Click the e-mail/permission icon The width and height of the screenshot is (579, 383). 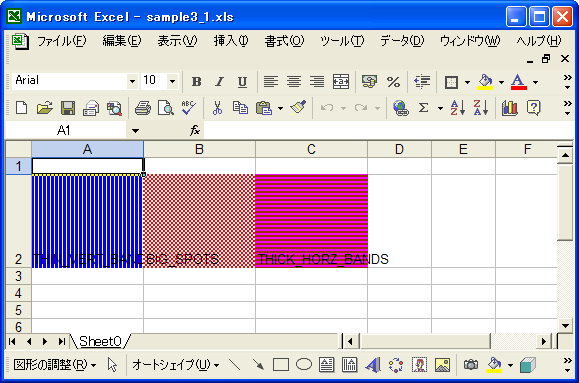pos(91,108)
